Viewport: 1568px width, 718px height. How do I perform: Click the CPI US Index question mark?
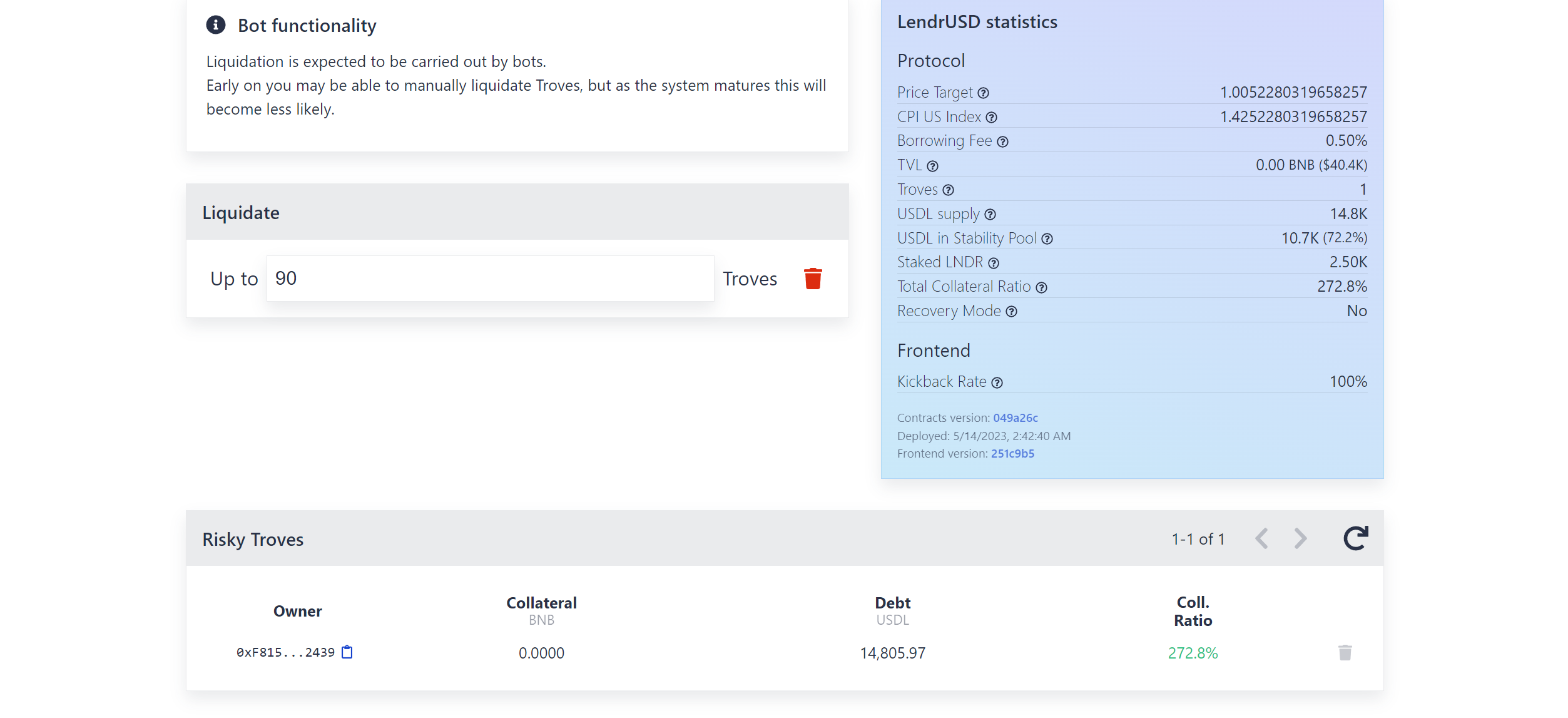[x=992, y=118]
